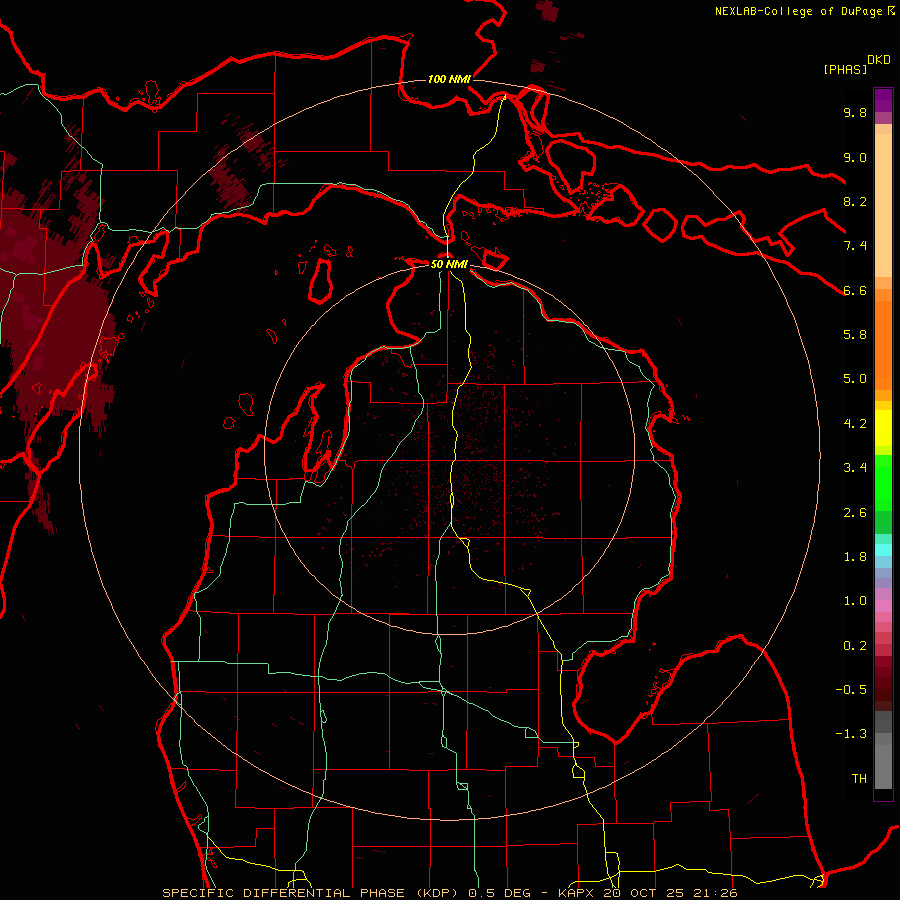The image size is (900, 900).
Task: Click the DKD product label above the scale
Action: point(879,60)
